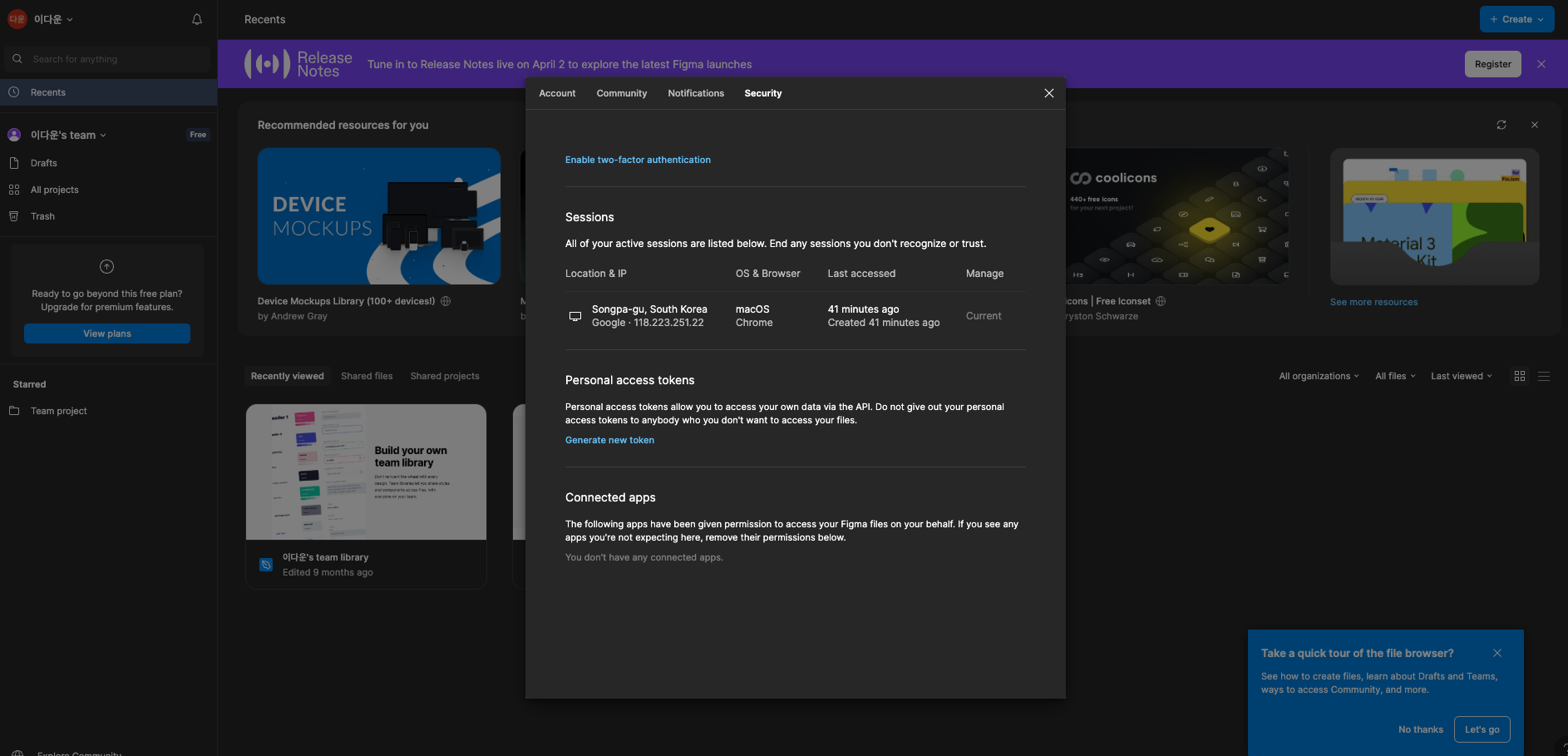This screenshot has width=1568, height=756.
Task: Switch to grid view for files
Action: (1520, 376)
